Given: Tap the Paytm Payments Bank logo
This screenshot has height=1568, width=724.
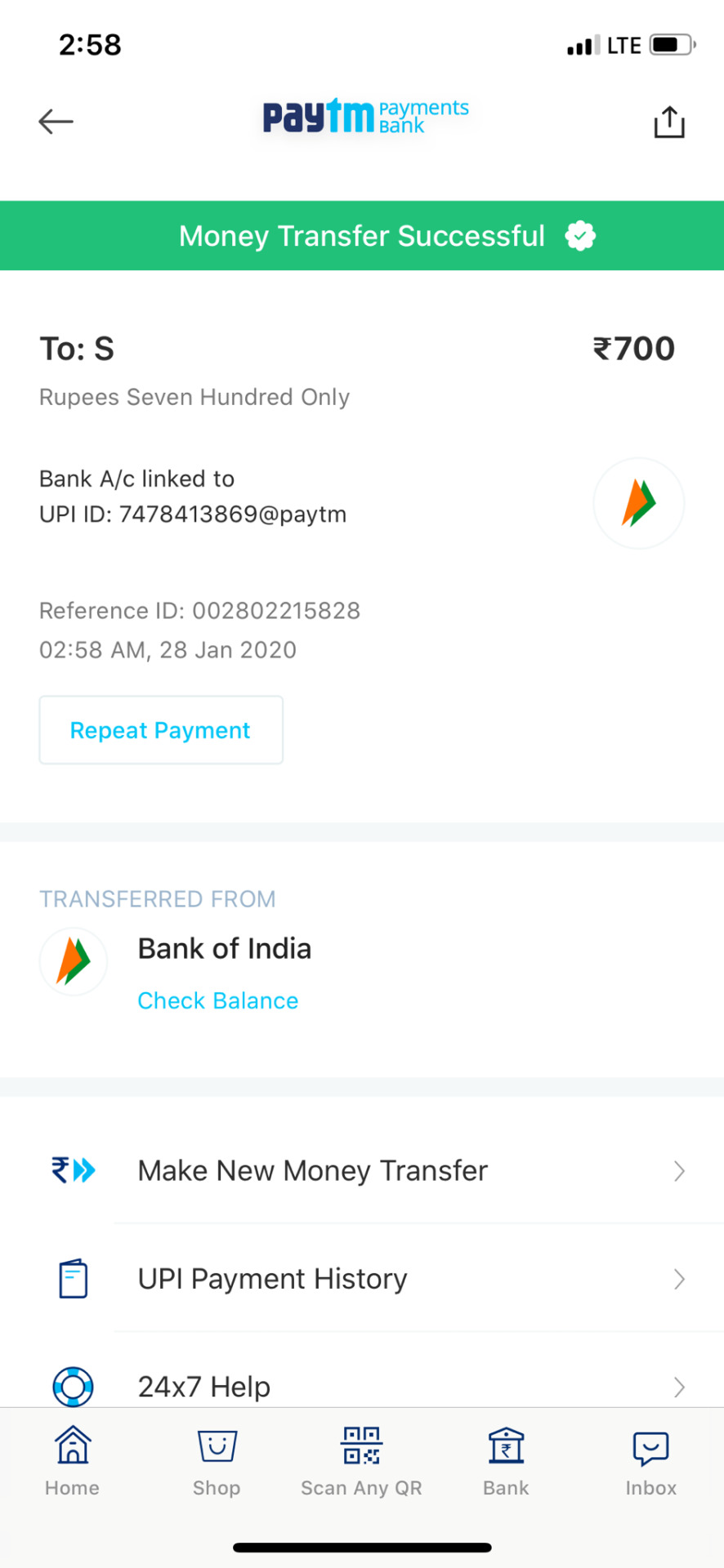Looking at the screenshot, I should [365, 117].
